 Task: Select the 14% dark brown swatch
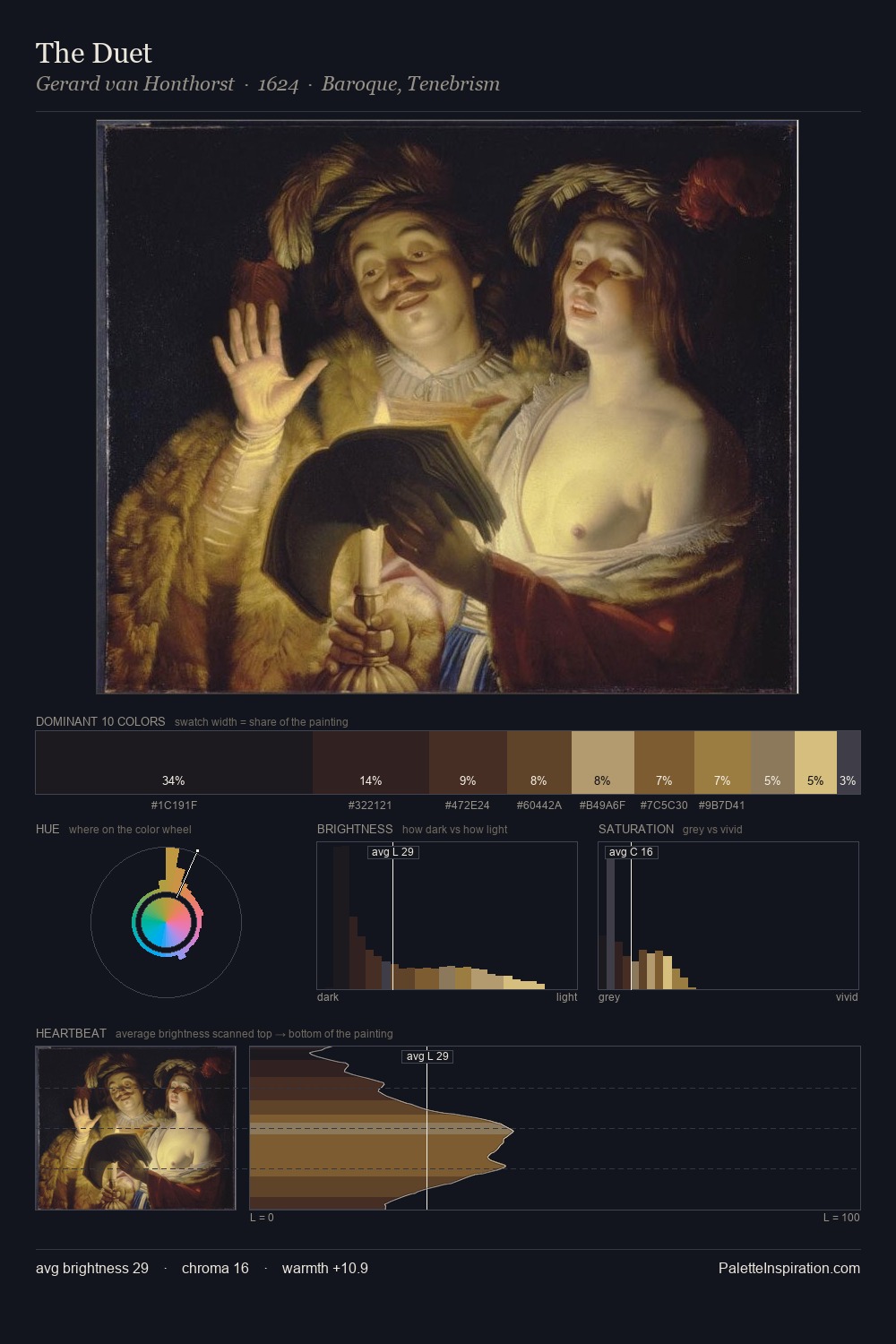point(371,762)
